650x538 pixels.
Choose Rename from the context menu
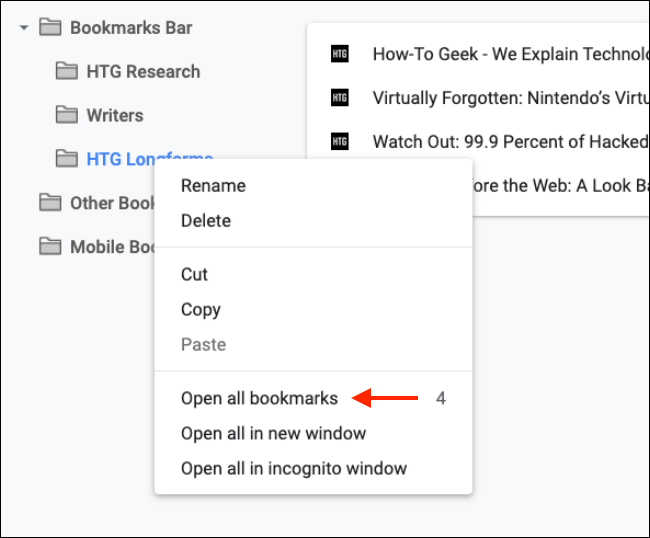click(x=213, y=185)
